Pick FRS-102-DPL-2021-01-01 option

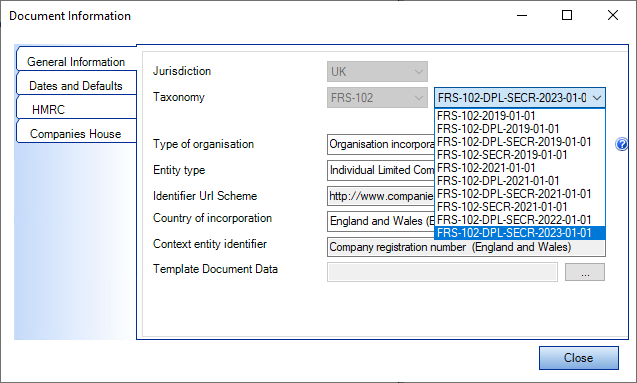(520, 181)
